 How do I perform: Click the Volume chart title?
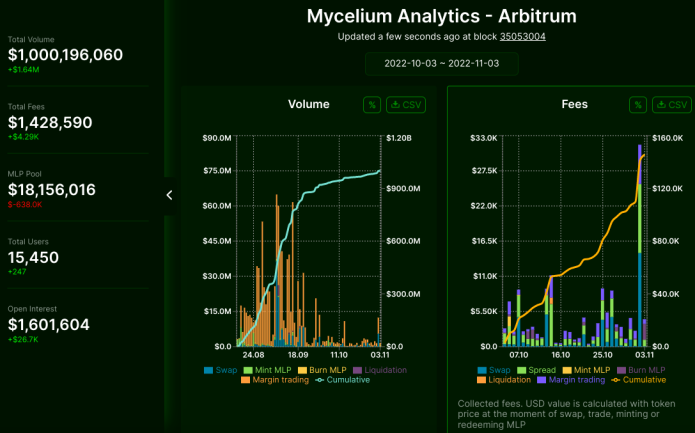click(x=308, y=105)
